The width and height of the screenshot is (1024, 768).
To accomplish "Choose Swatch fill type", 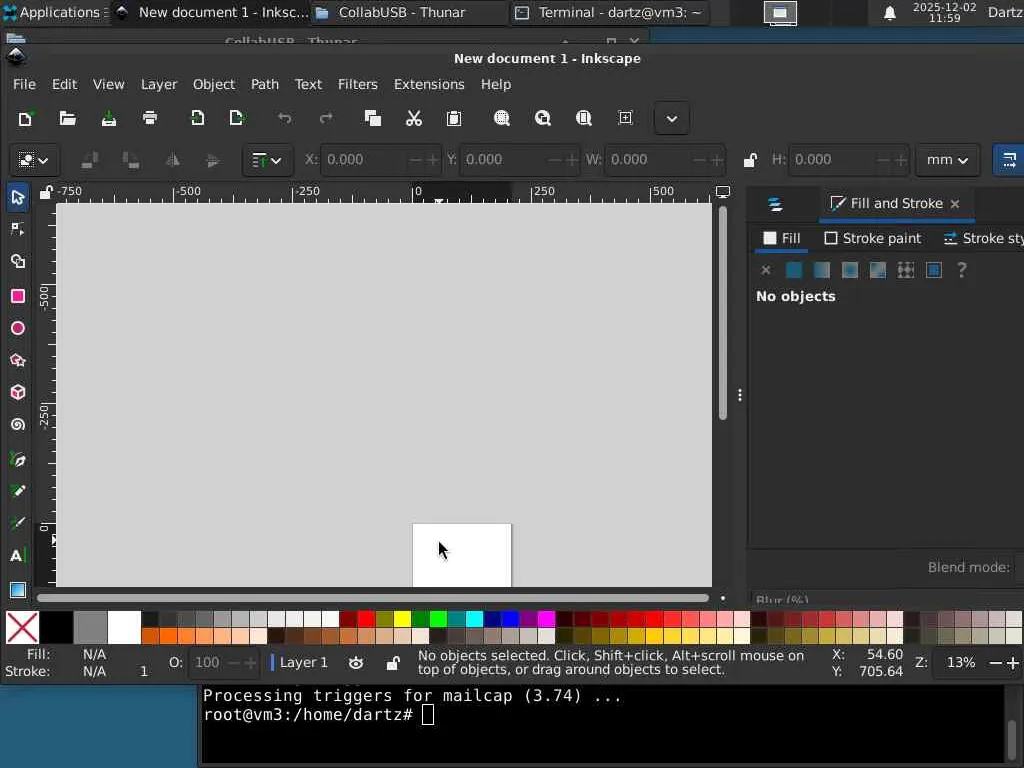I will (934, 270).
